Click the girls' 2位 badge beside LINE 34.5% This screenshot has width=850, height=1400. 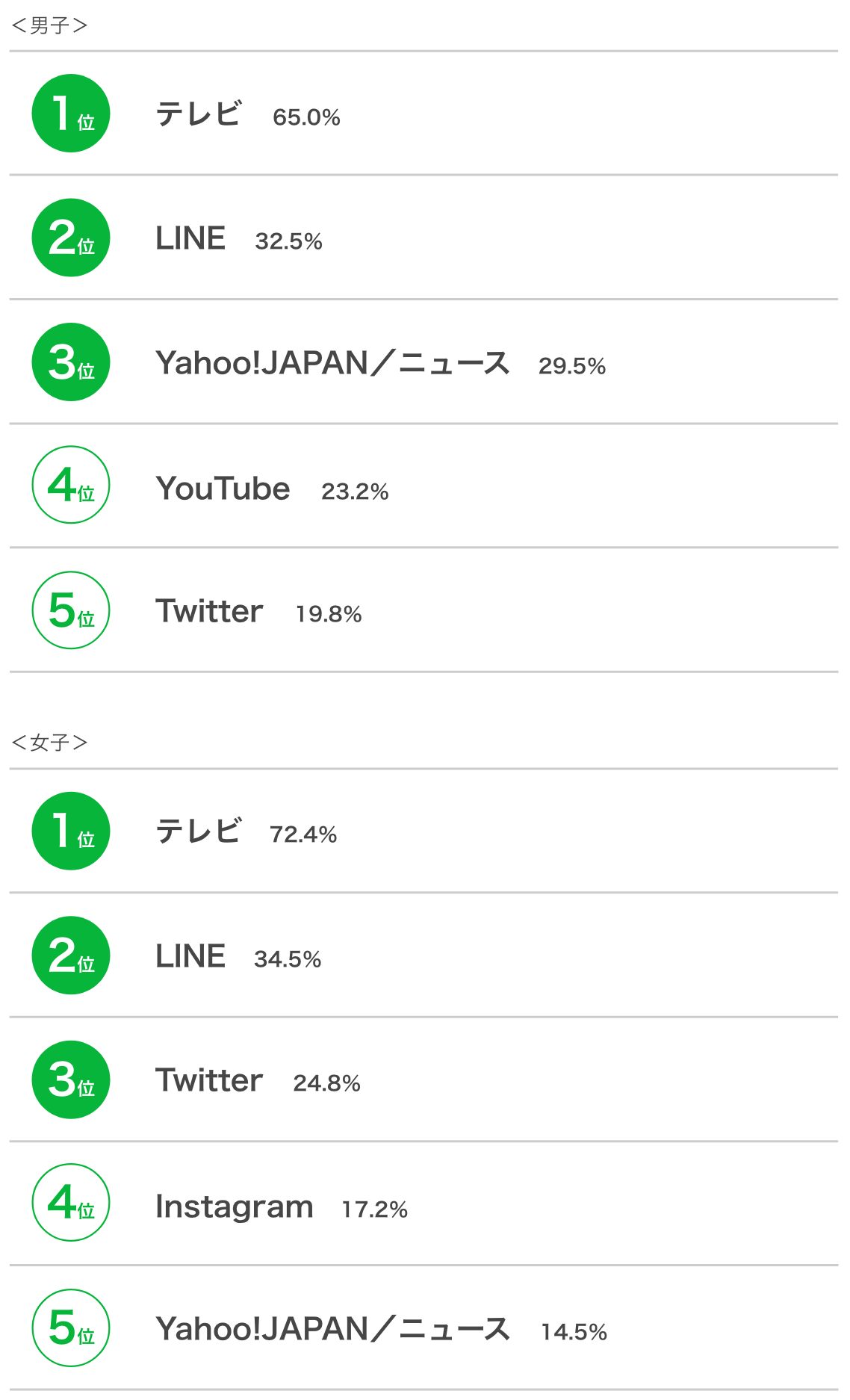coord(71,955)
